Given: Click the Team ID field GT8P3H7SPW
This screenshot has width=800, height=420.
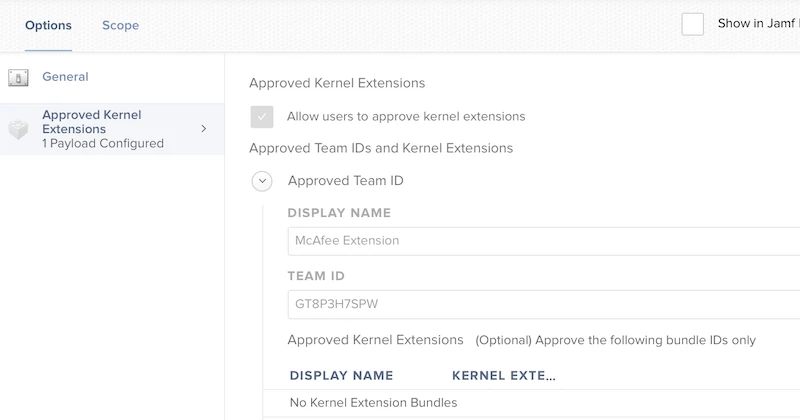Looking at the screenshot, I should (544, 304).
